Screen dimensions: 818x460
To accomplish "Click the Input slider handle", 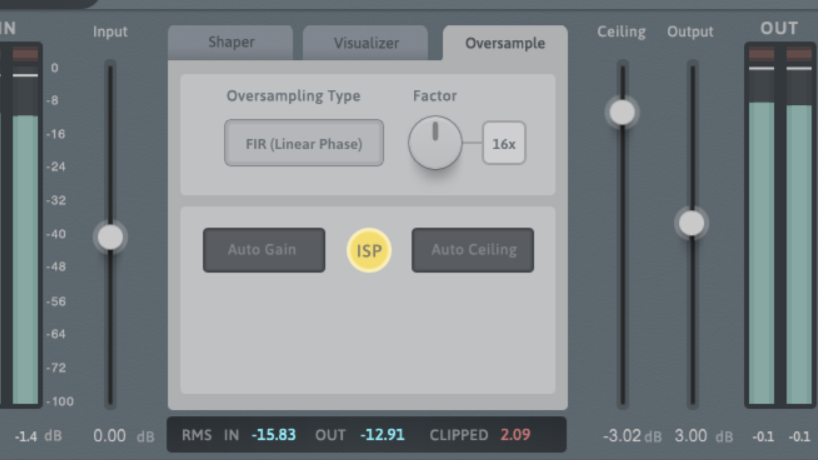I will coord(110,237).
